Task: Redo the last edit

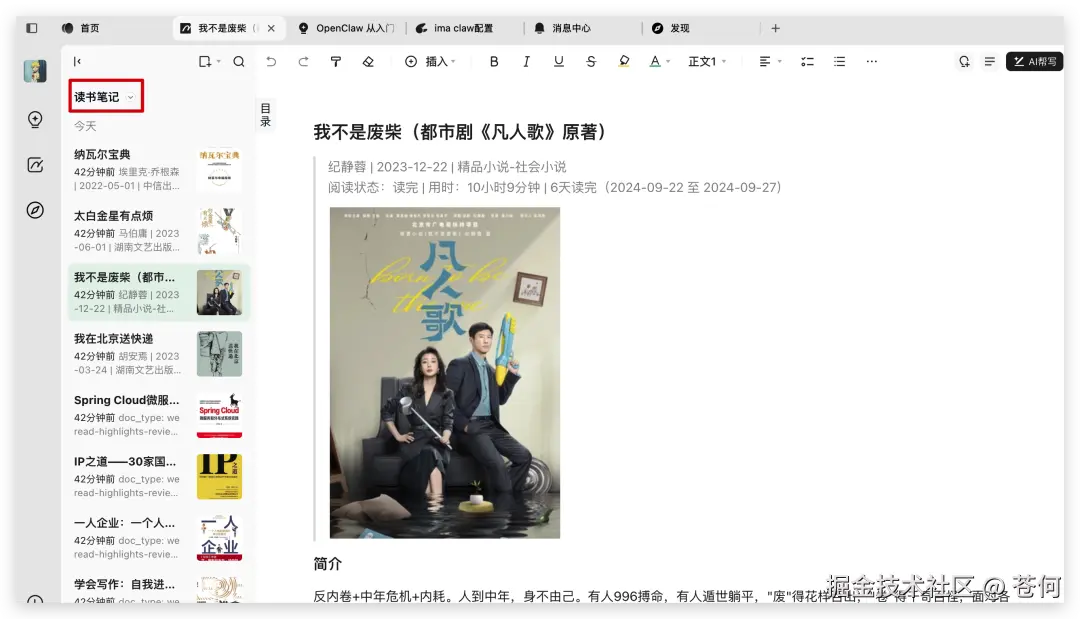Action: click(x=303, y=61)
